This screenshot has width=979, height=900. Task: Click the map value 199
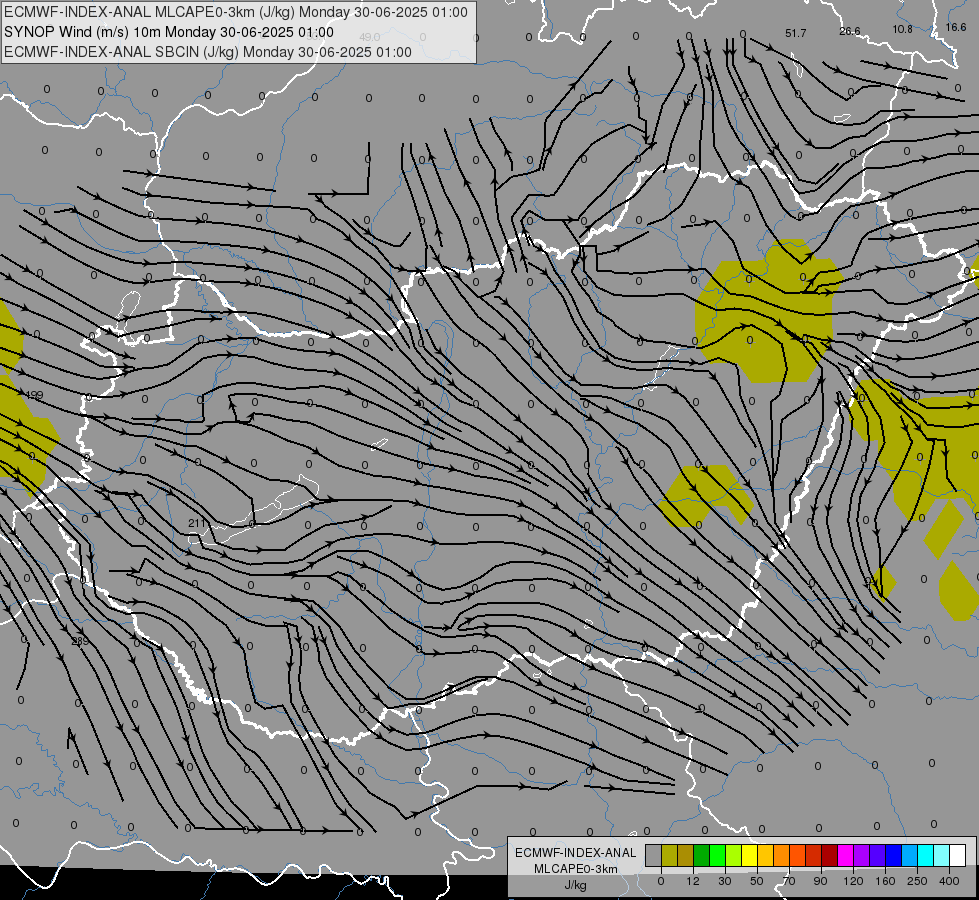(34, 395)
